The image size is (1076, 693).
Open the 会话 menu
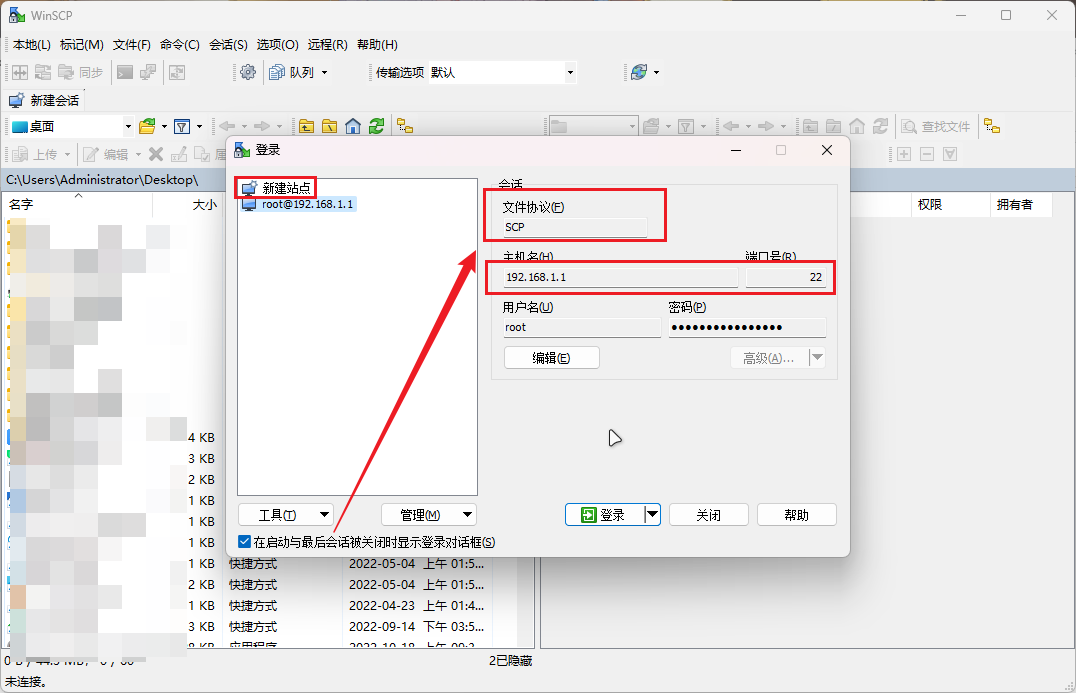pos(229,45)
